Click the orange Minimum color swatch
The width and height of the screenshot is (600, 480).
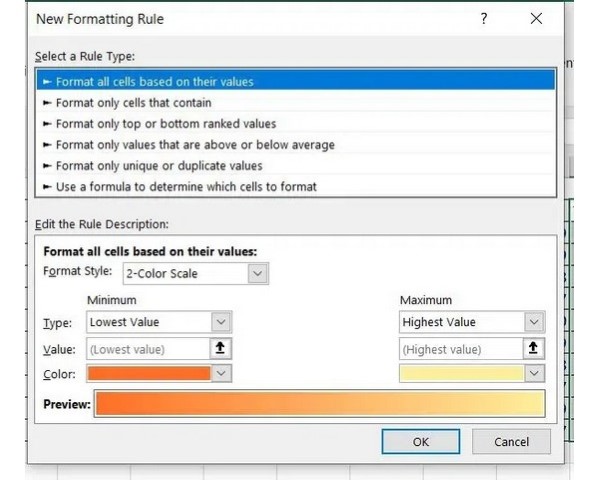[x=149, y=373]
